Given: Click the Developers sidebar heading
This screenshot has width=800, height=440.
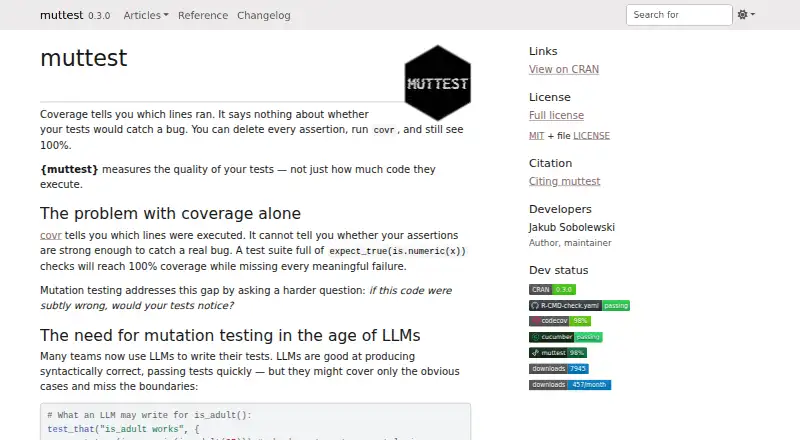Looking at the screenshot, I should 560,209.
